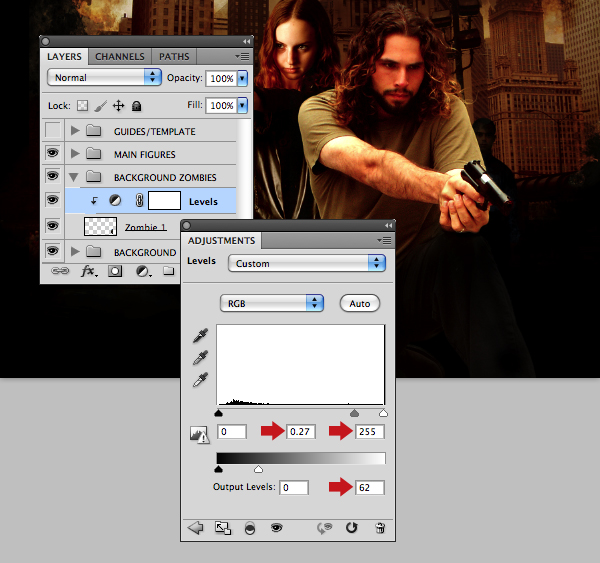Collapse the Adjustments panel double arrows
This screenshot has height=563, width=600.
[388, 225]
